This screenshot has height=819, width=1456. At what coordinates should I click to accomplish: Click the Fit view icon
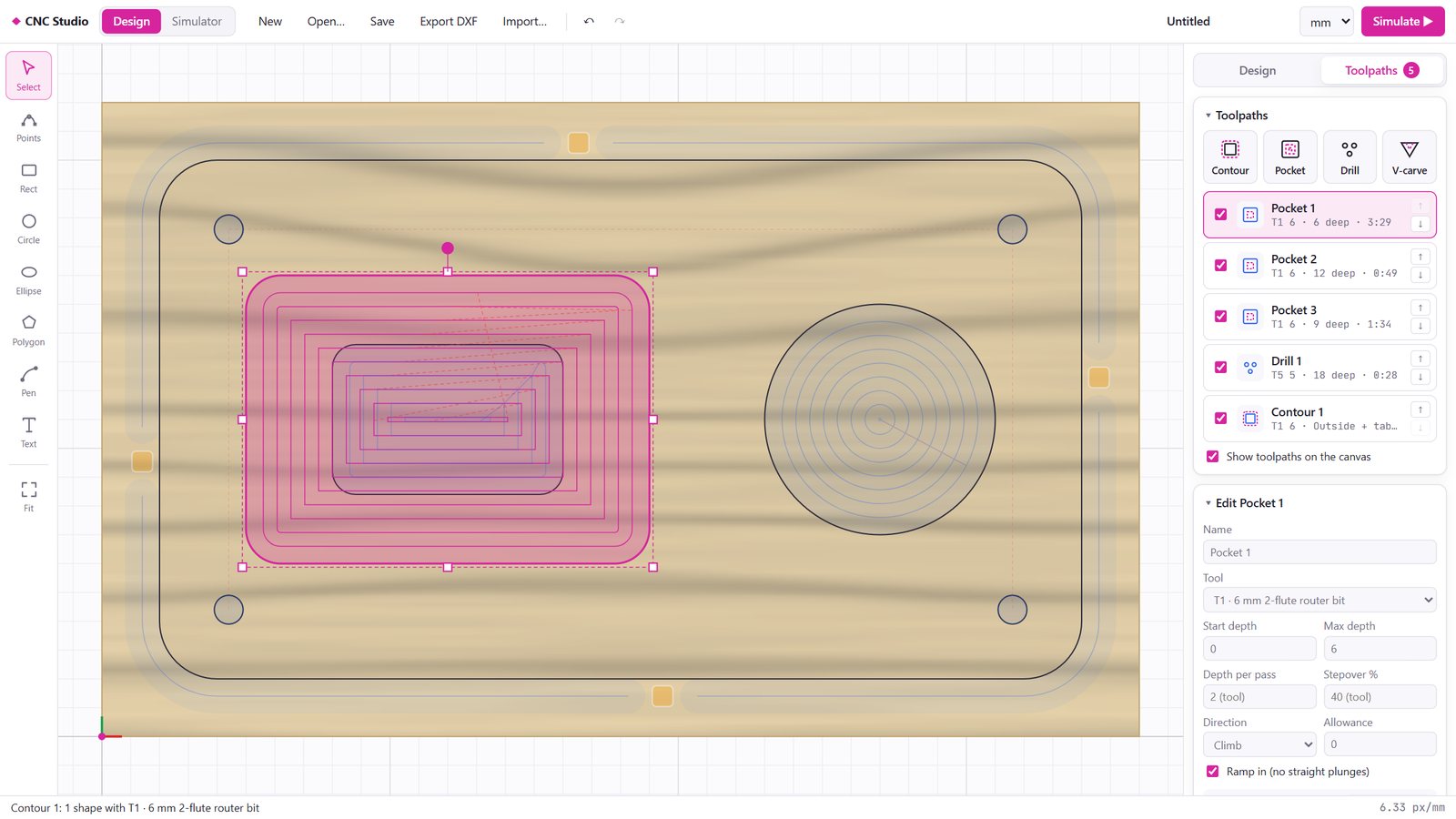point(28,497)
